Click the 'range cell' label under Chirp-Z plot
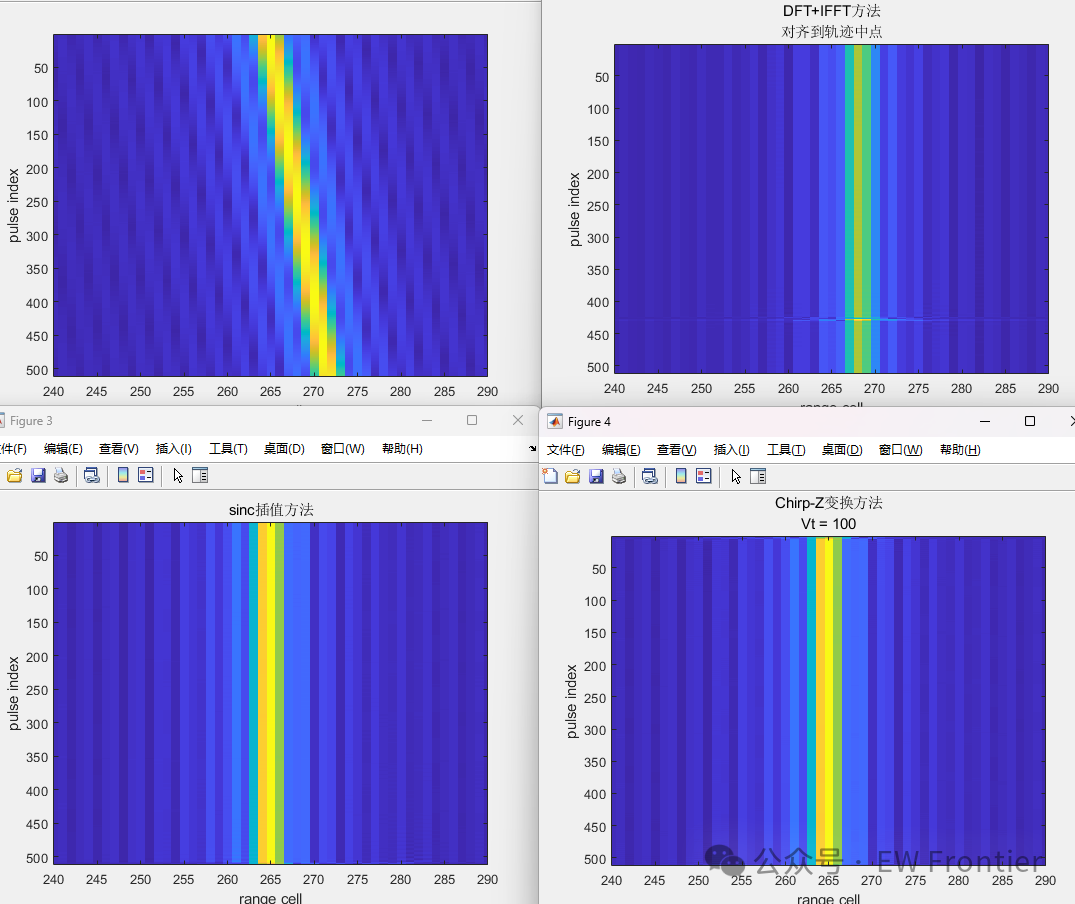The width and height of the screenshot is (1075, 904). (828, 899)
